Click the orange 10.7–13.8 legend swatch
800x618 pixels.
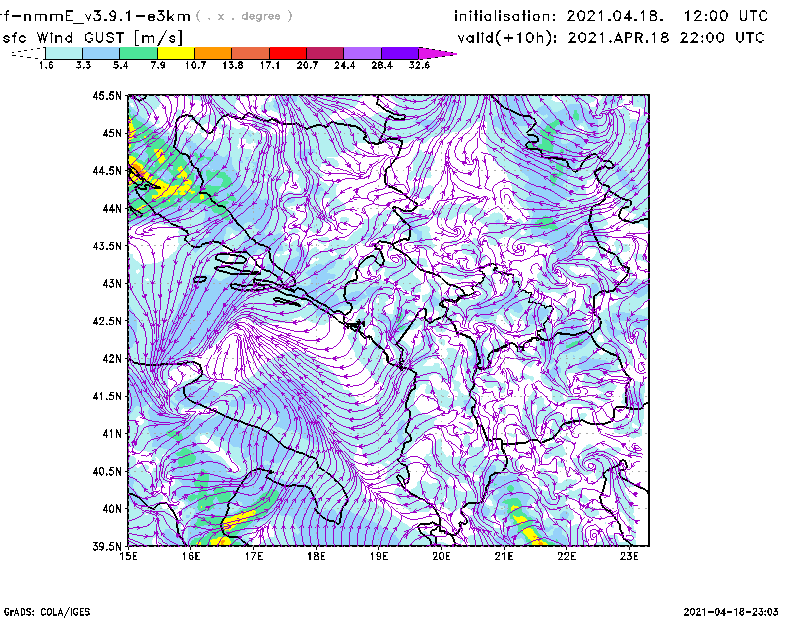pyautogui.click(x=213, y=53)
